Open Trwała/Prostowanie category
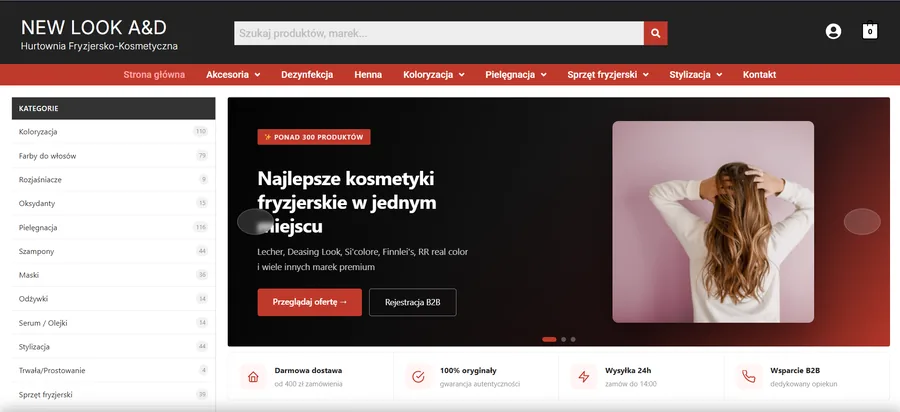Viewport: 900px width, 412px height. (x=114, y=371)
